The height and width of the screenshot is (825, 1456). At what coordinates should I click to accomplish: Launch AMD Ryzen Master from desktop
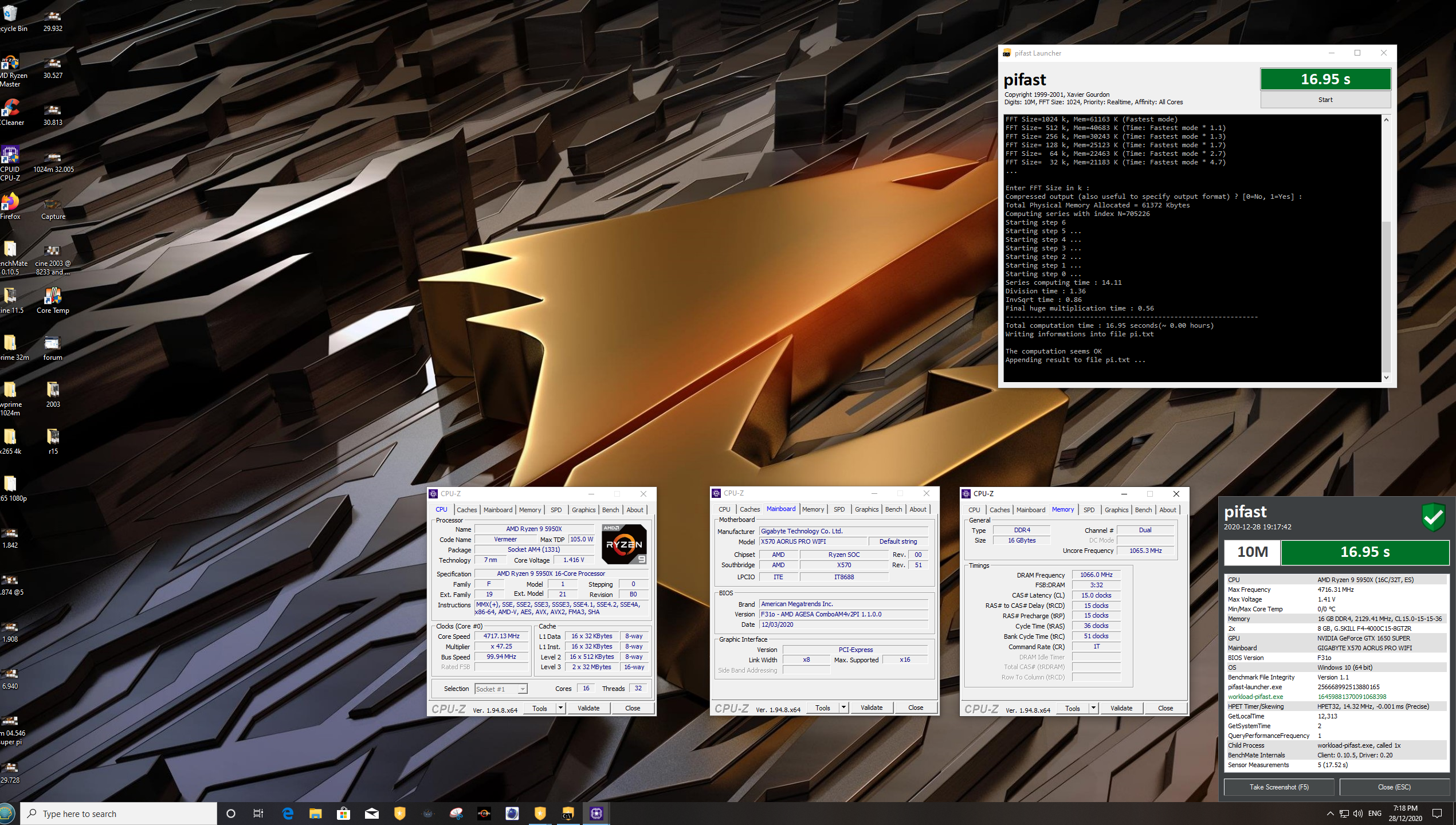[x=11, y=70]
